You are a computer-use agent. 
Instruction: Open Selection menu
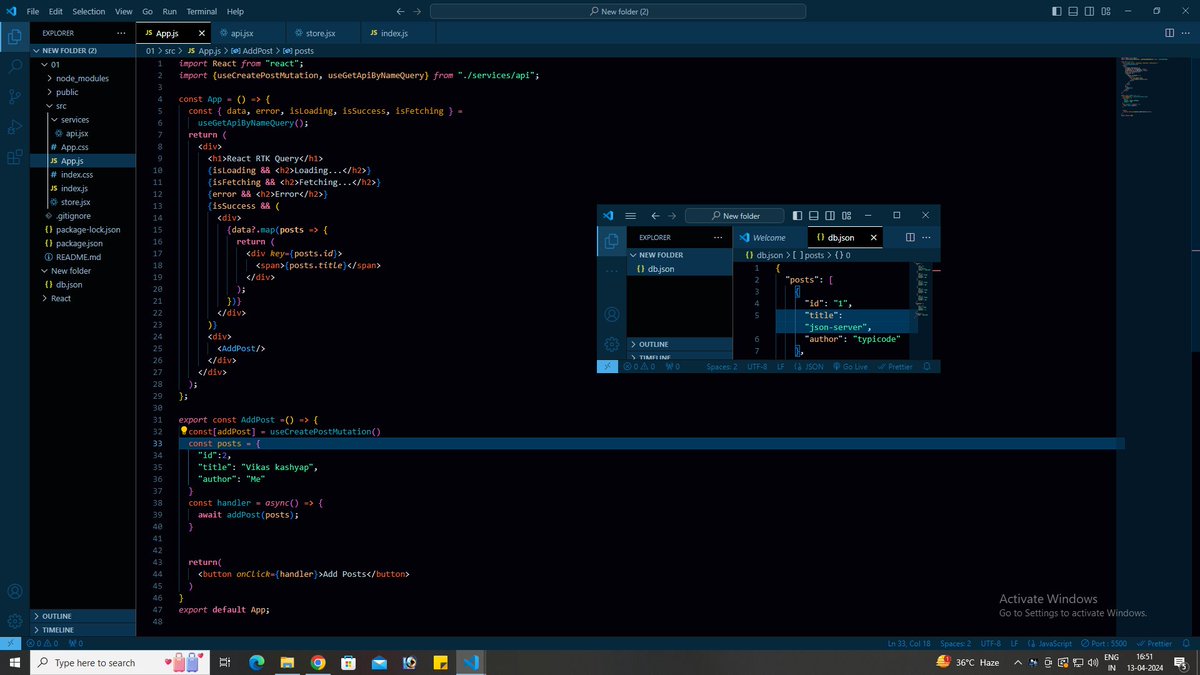click(89, 11)
